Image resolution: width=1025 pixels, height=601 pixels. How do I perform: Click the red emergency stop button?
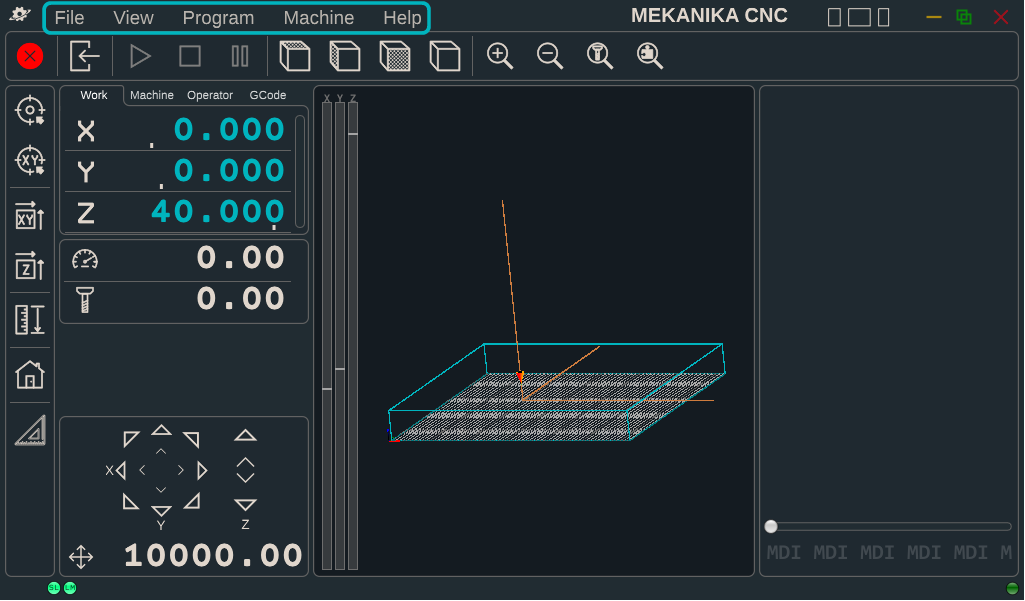pyautogui.click(x=30, y=56)
